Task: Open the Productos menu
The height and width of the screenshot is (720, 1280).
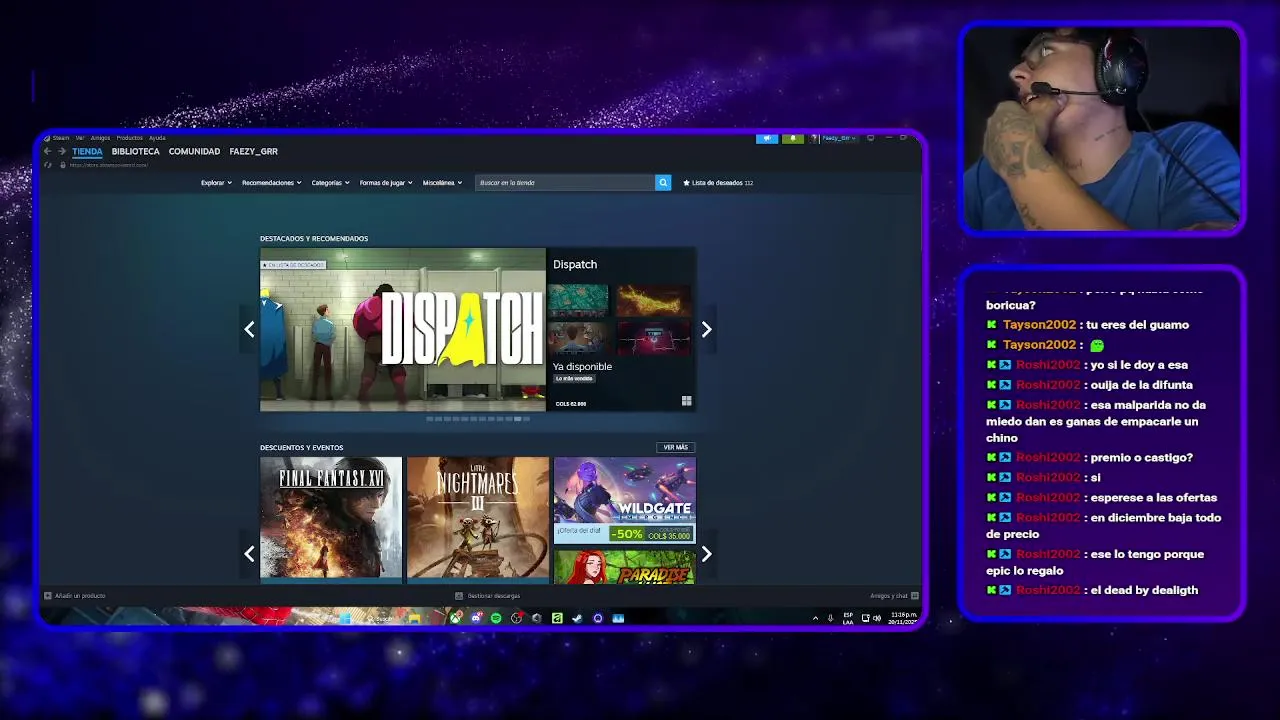Action: (x=129, y=138)
